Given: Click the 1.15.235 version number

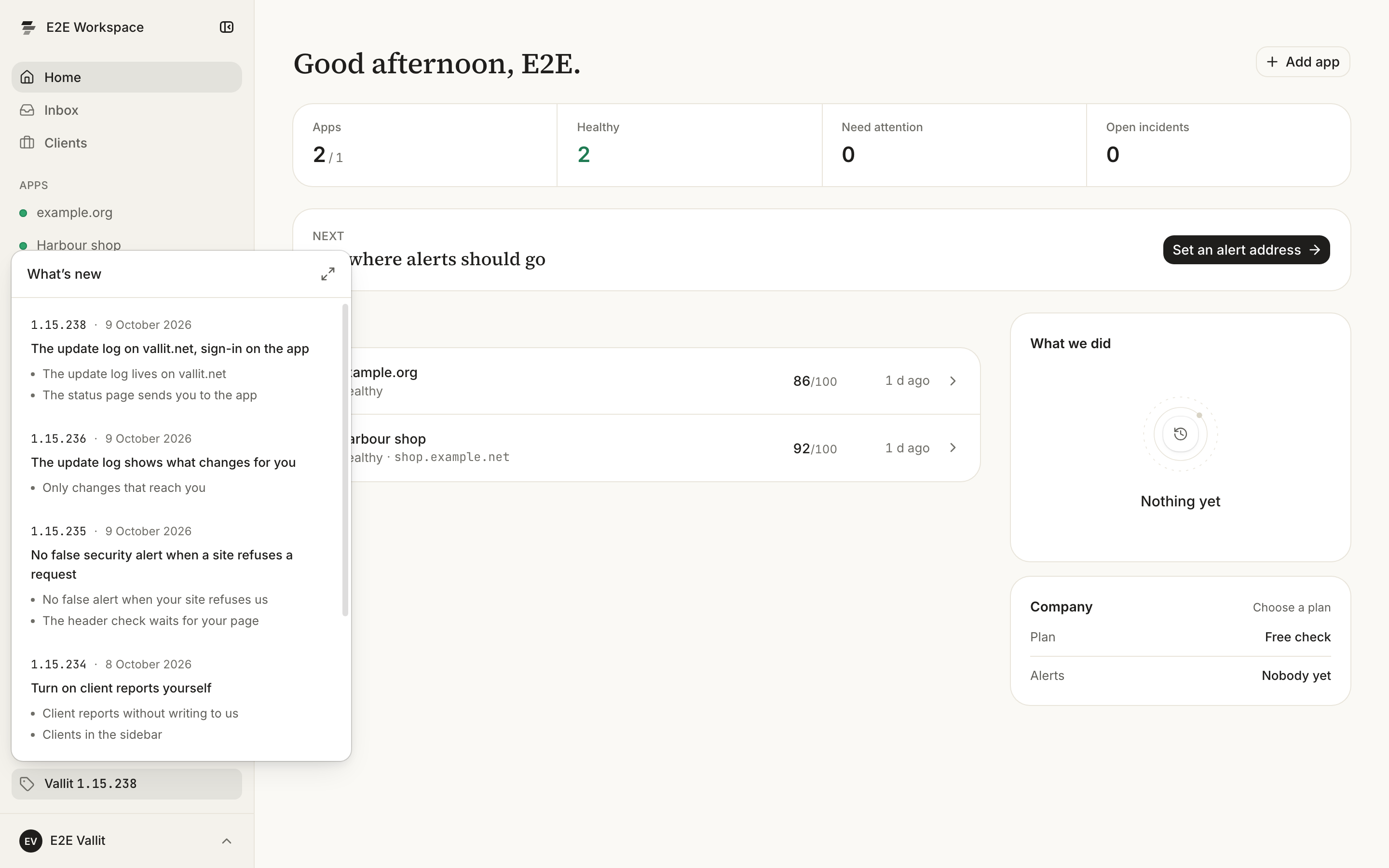Looking at the screenshot, I should 58,531.
